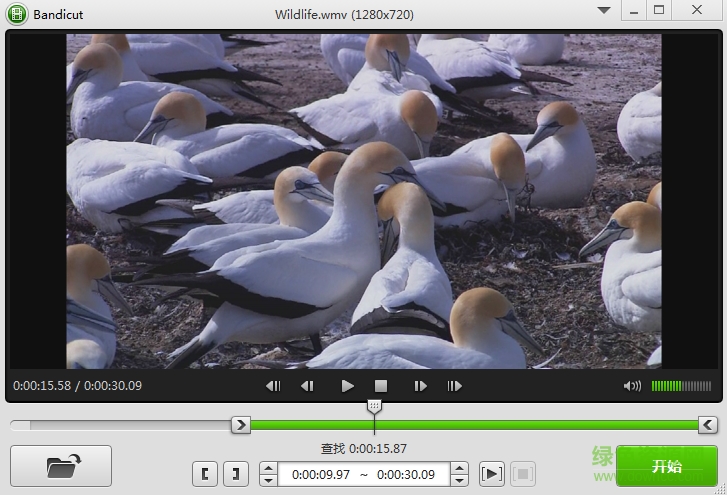Viewport: 727px width, 495px height.
Task: Open a video file with the folder button
Action: [x=61, y=466]
